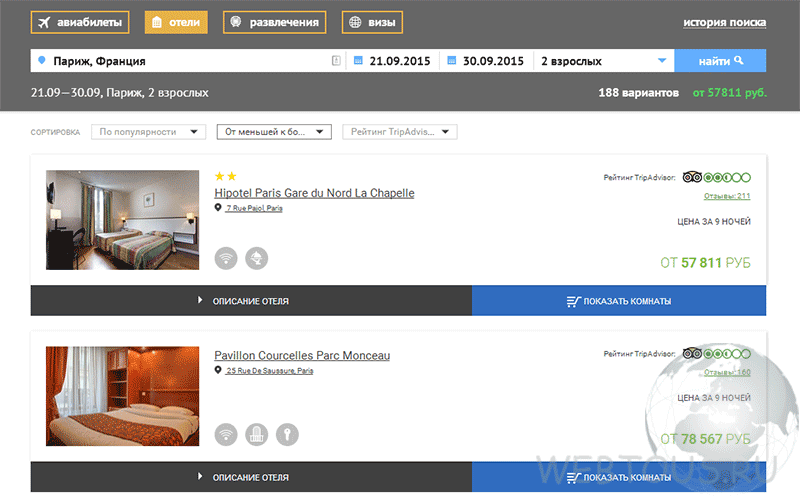Click key amenity icon for Pavillon Courcelles
This screenshot has width=800, height=499.
287,435
